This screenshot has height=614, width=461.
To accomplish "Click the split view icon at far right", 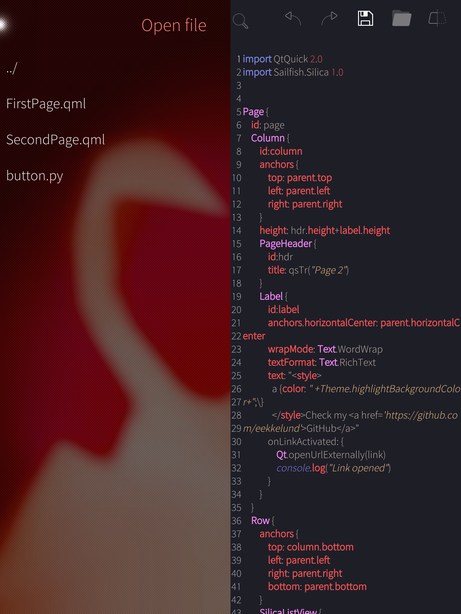I will 437,18.
